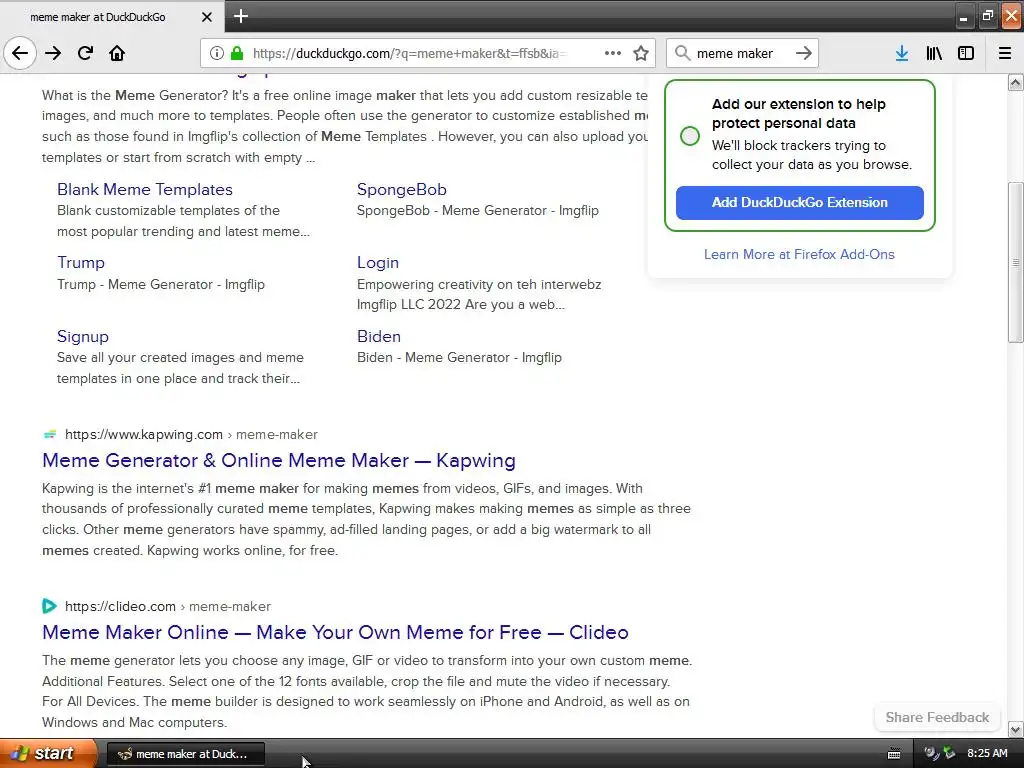Click the kapwing.com meme-maker URL
1024x768 pixels.
(191, 434)
